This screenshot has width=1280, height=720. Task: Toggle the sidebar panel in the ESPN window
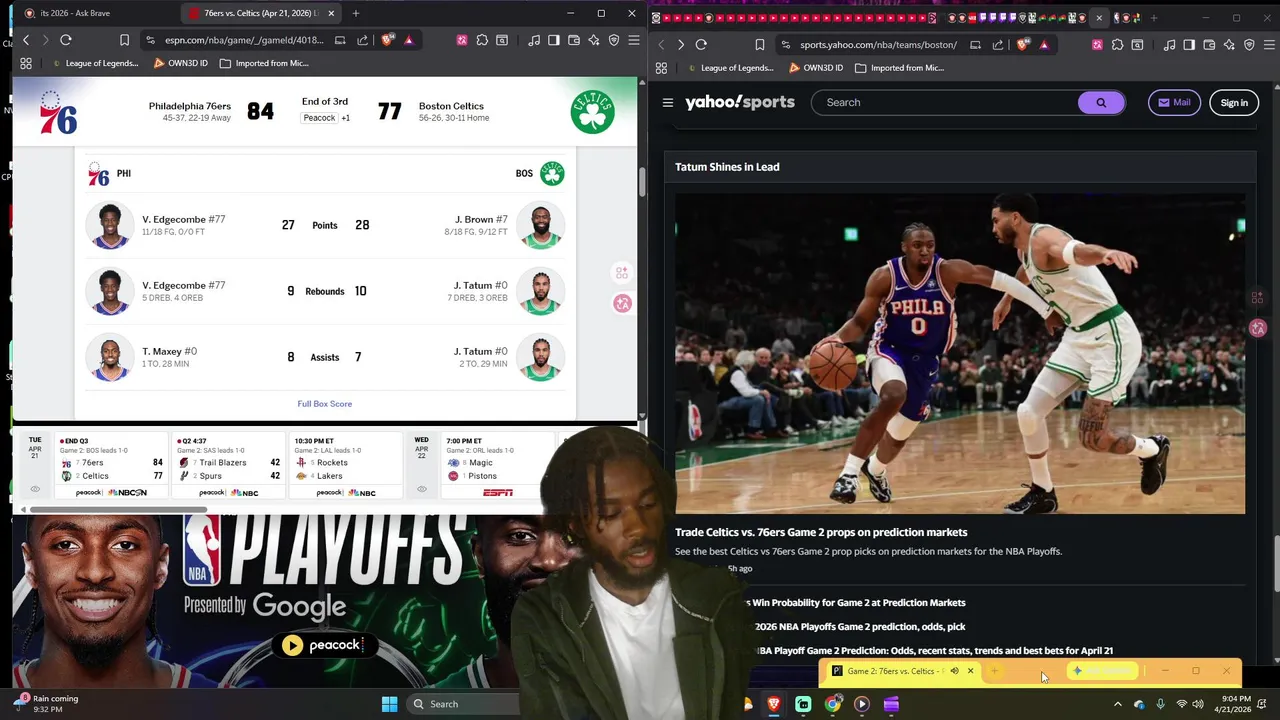(553, 40)
